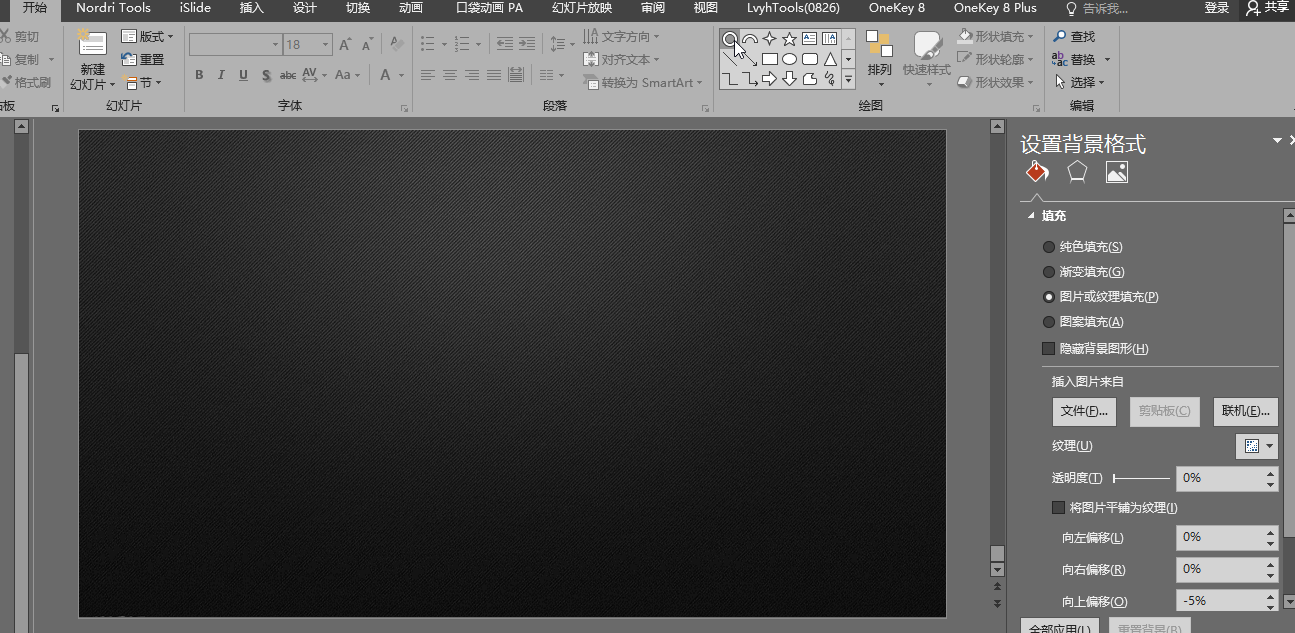The width and height of the screenshot is (1295, 633).
Task: Pick the four-point star shape
Action: (770, 39)
